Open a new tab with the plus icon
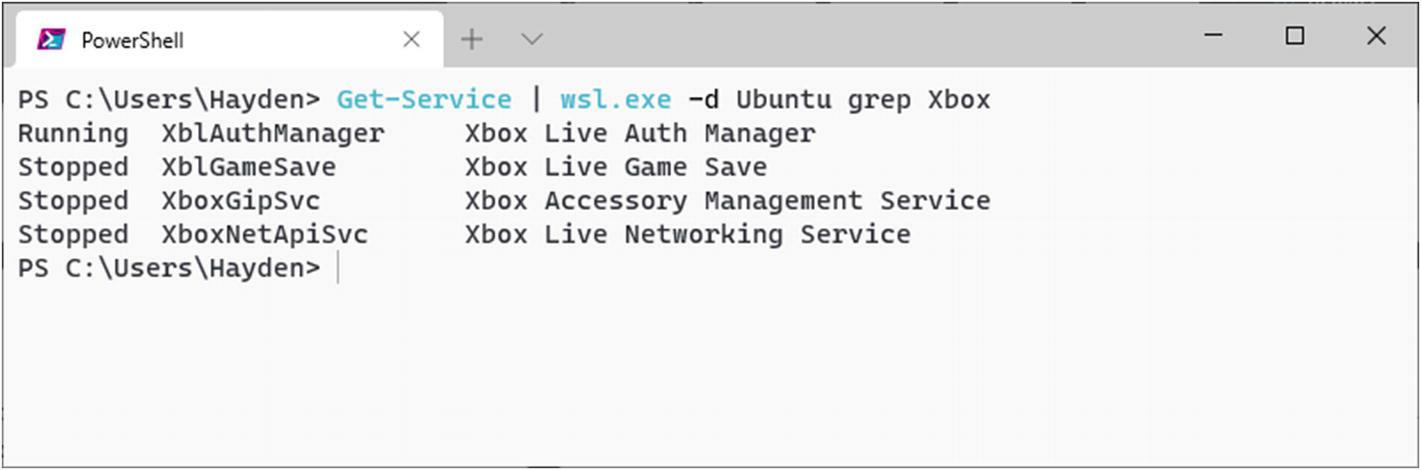1421x470 pixels. pos(471,39)
